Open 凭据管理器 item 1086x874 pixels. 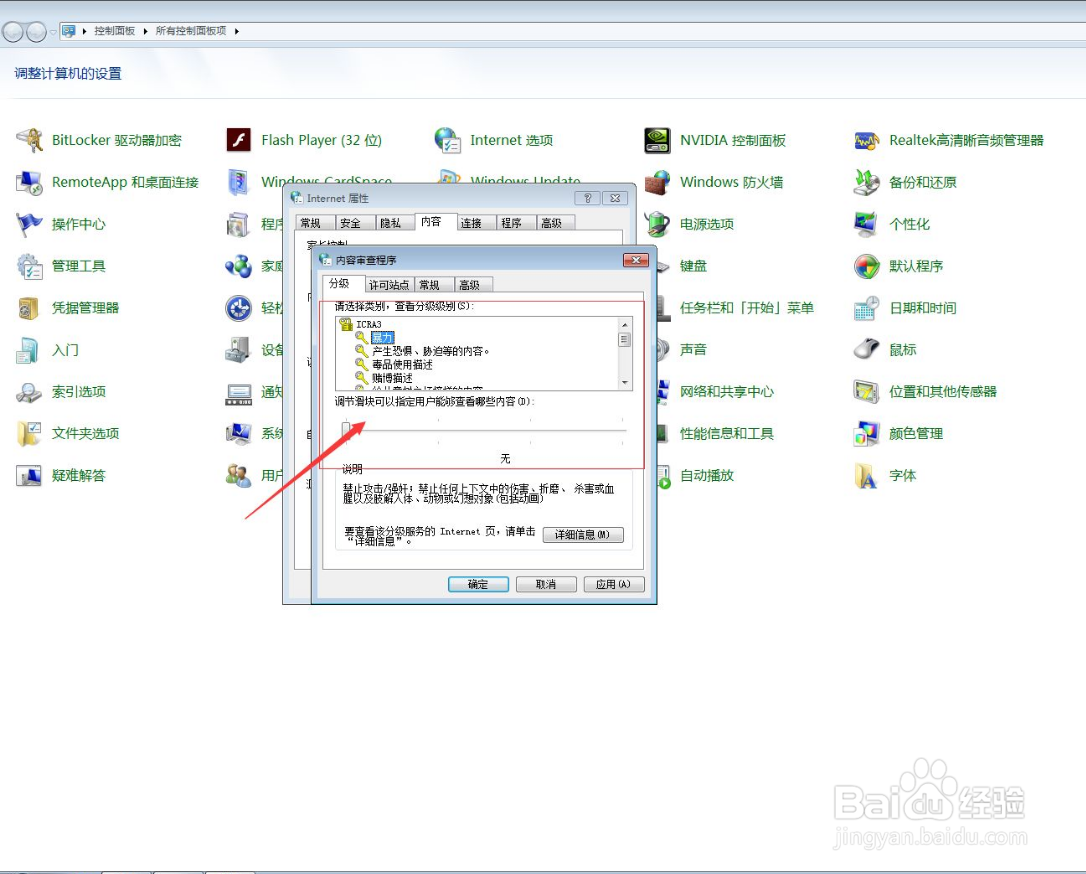(68, 308)
